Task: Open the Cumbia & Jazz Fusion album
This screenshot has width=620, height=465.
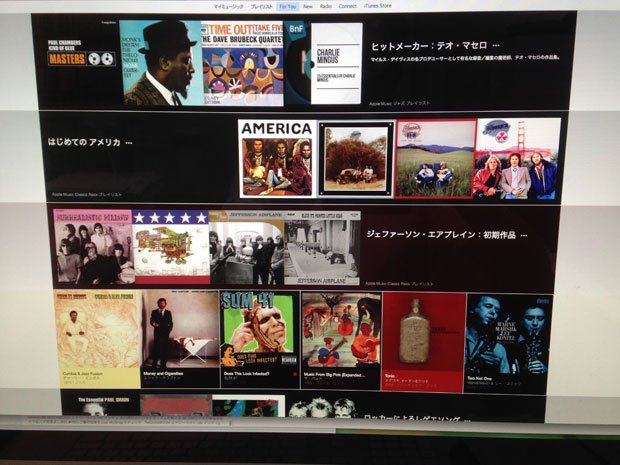Action: tap(98, 339)
